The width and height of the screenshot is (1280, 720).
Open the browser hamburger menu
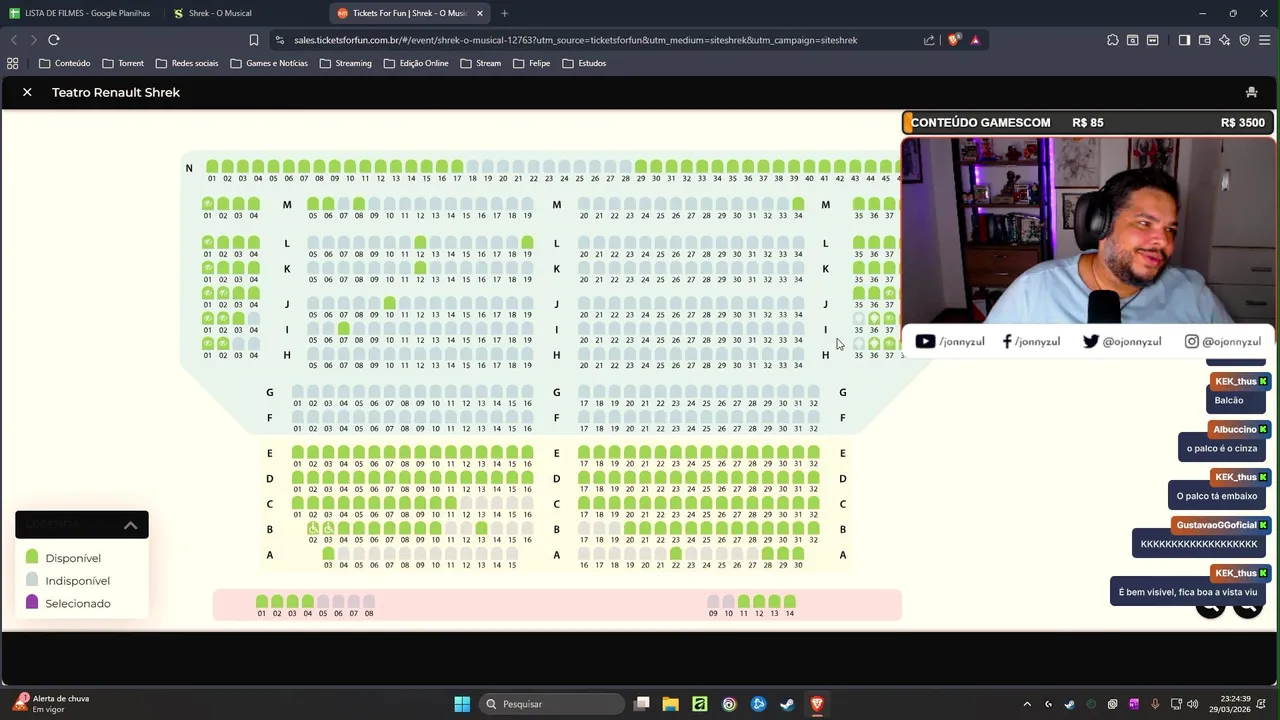(x=1265, y=40)
